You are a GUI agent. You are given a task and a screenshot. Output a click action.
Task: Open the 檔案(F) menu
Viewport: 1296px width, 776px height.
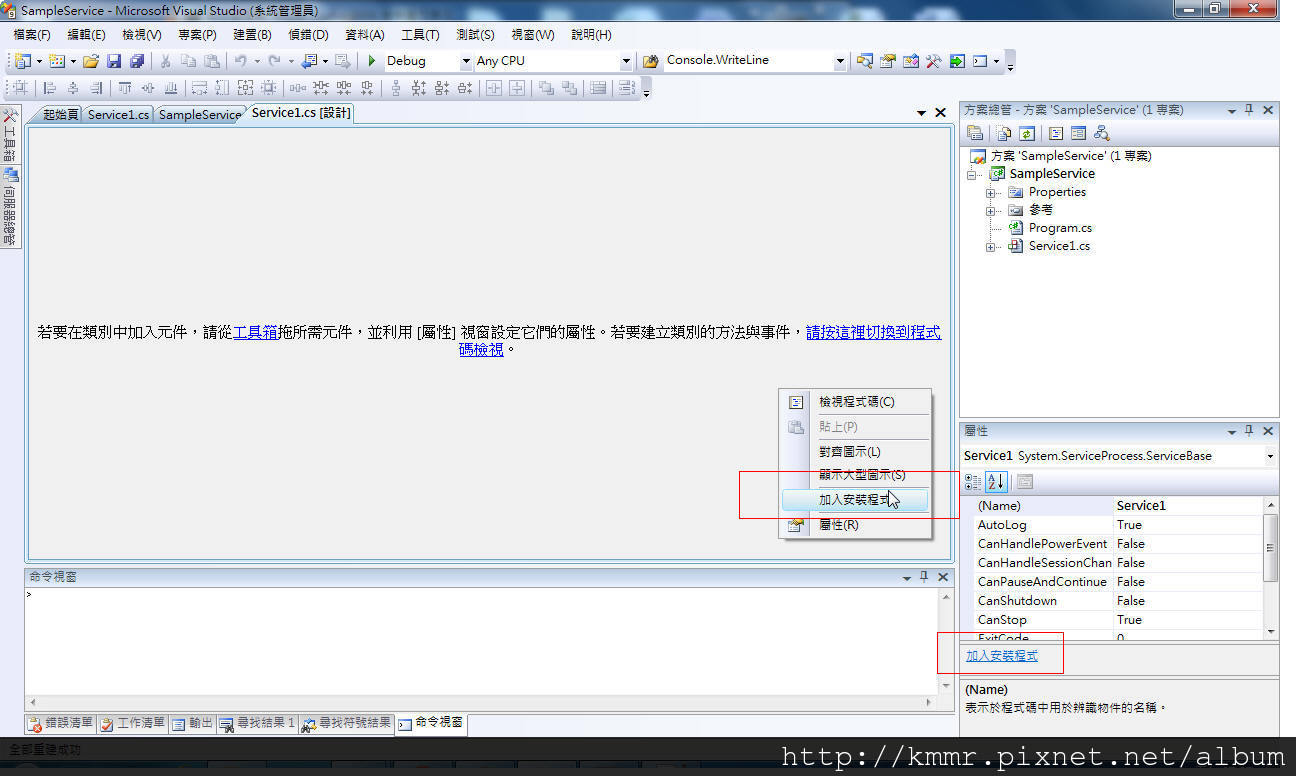[x=32, y=34]
